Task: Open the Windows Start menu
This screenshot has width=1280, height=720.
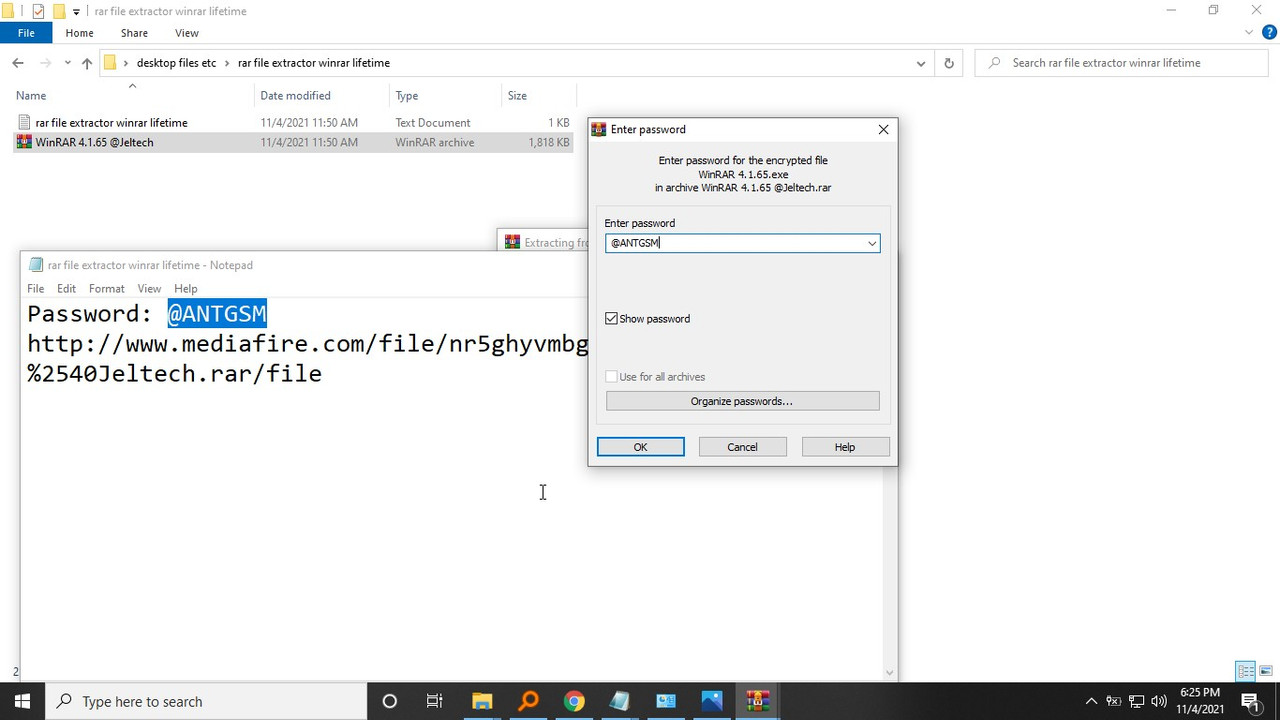Action: tap(22, 701)
